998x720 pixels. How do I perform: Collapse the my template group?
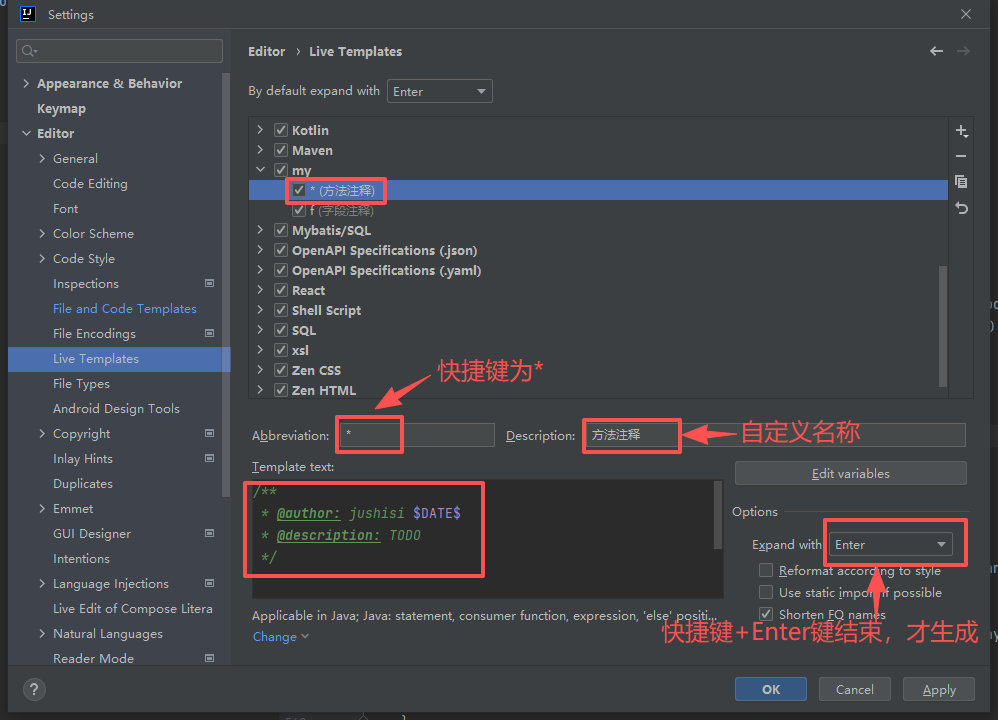click(x=260, y=170)
